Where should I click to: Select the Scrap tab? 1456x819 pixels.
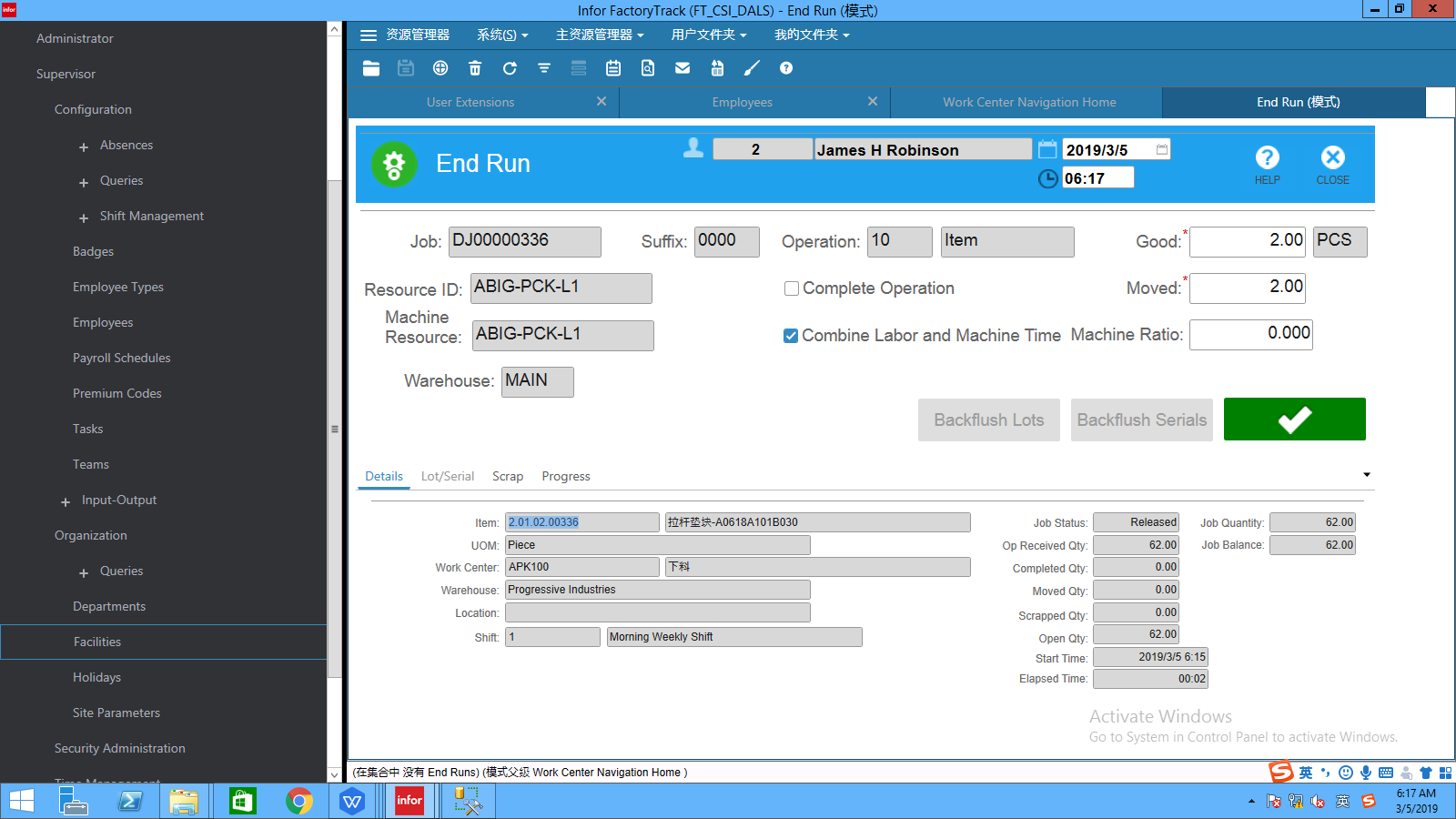coord(508,476)
